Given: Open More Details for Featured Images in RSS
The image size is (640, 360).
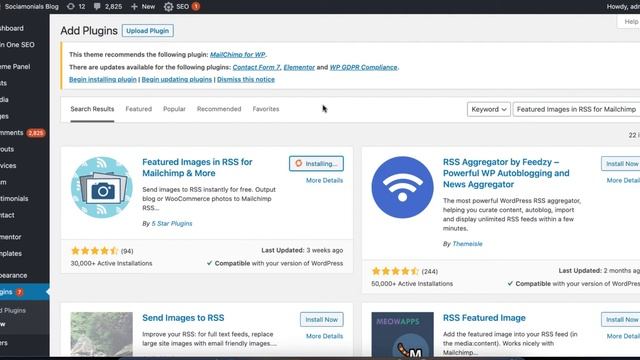Looking at the screenshot, I should click(x=324, y=180).
